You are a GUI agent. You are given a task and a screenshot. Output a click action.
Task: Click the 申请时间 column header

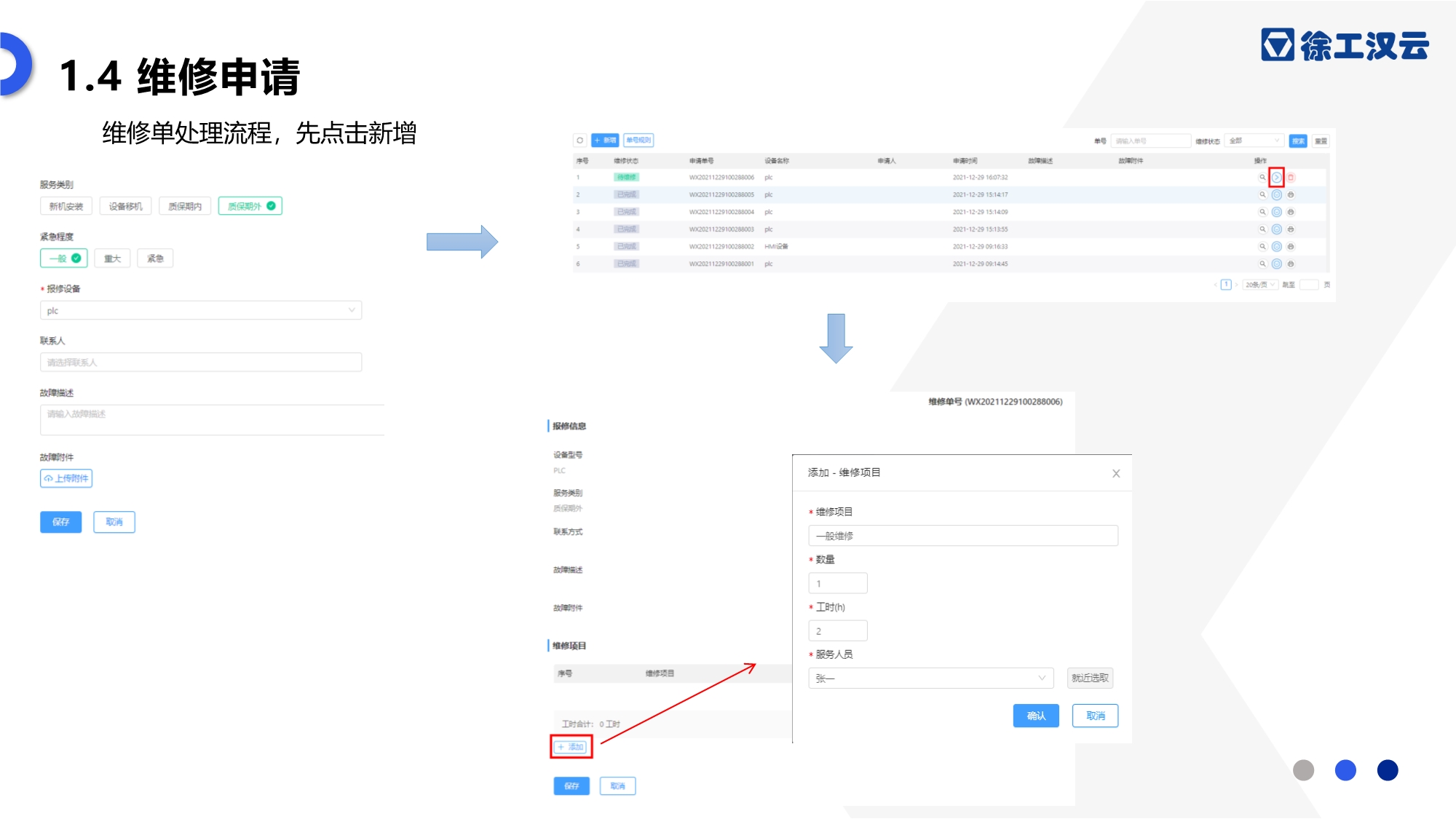click(x=965, y=161)
